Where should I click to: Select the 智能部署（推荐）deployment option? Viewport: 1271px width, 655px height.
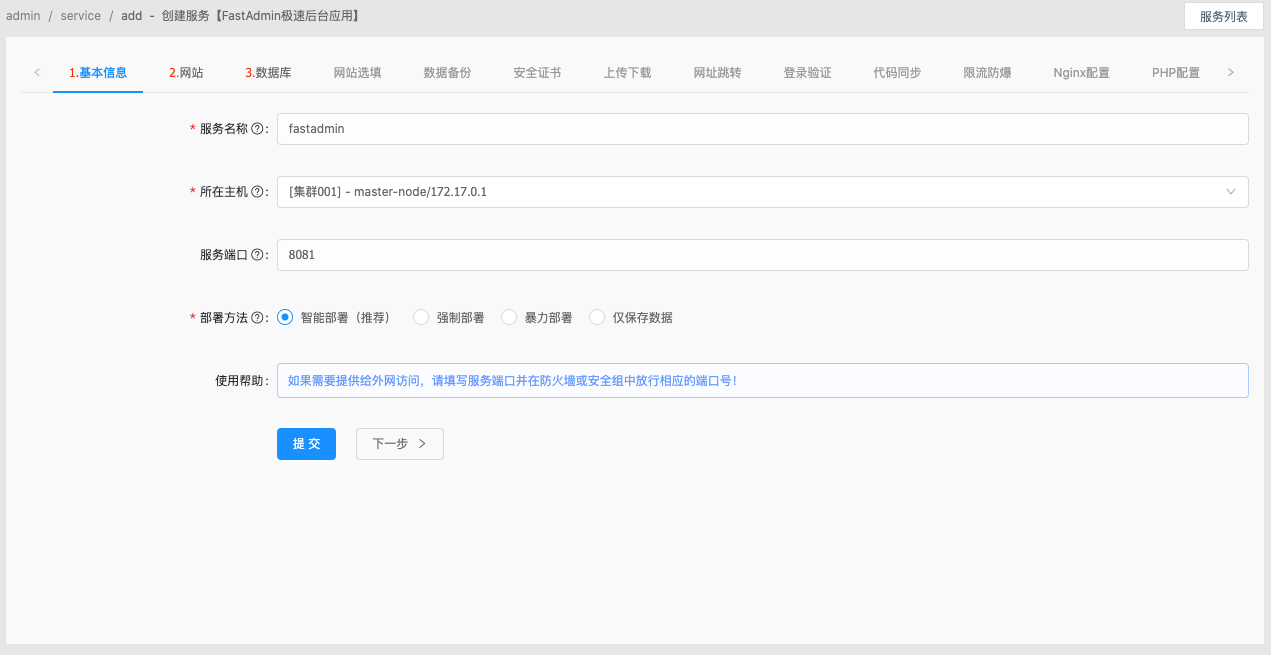[x=284, y=316]
